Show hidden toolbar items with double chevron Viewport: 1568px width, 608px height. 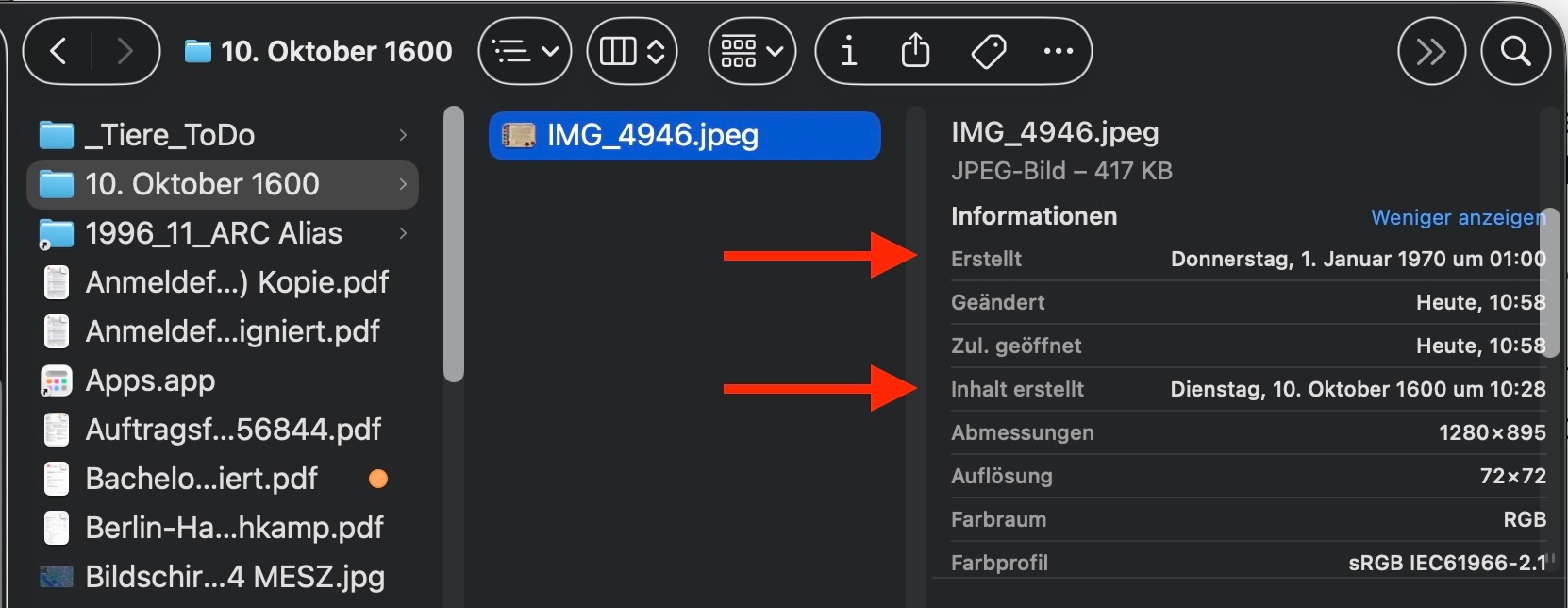(x=1431, y=51)
